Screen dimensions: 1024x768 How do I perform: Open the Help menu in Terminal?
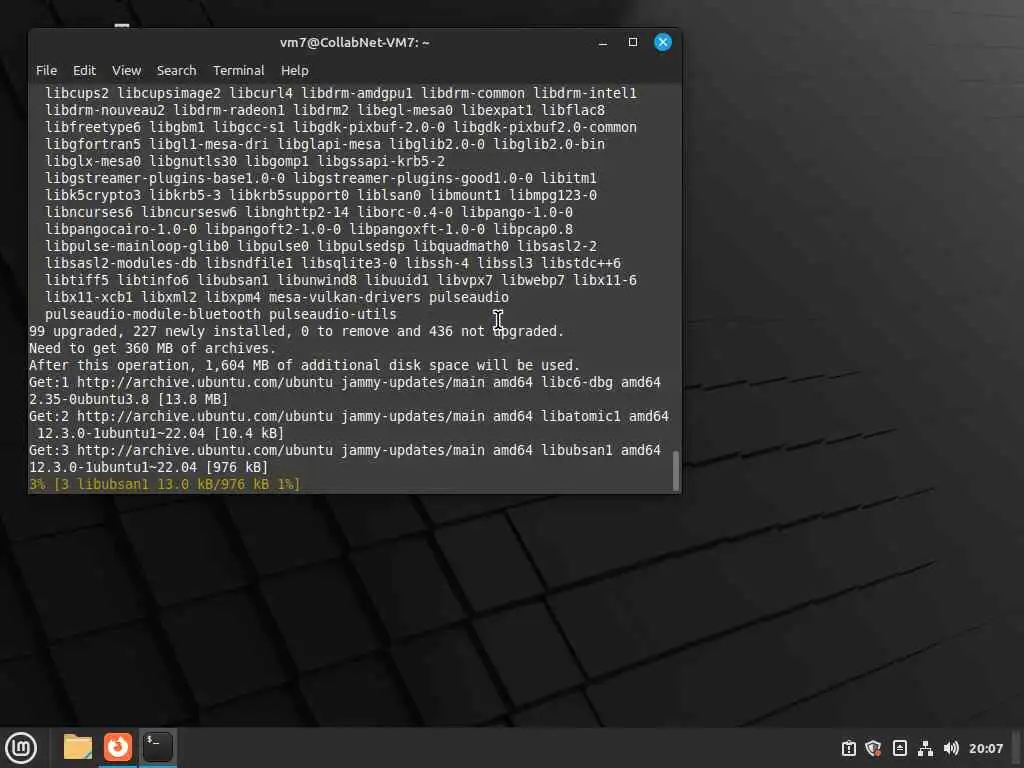pyautogui.click(x=295, y=71)
